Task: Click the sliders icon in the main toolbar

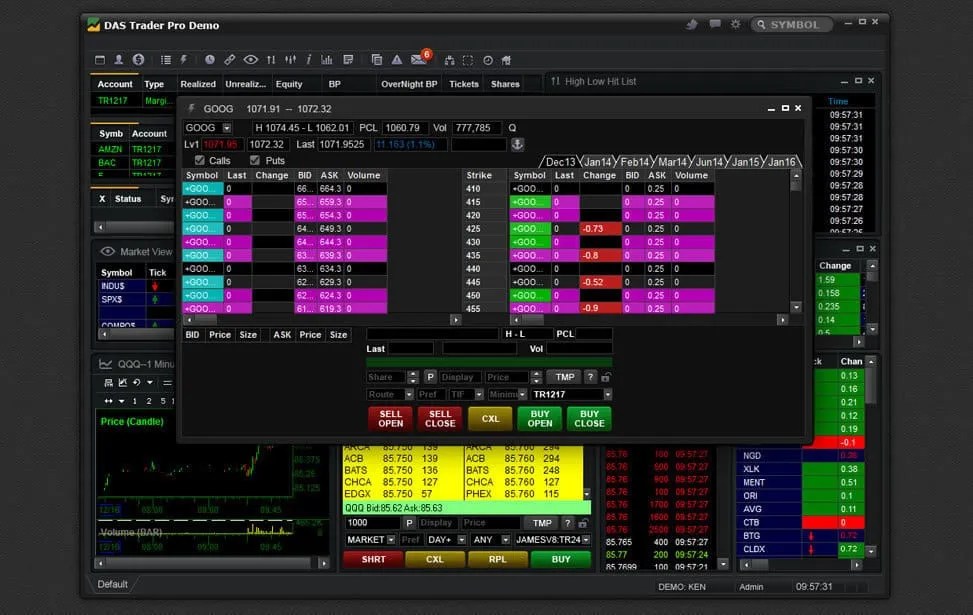Action: [x=290, y=60]
